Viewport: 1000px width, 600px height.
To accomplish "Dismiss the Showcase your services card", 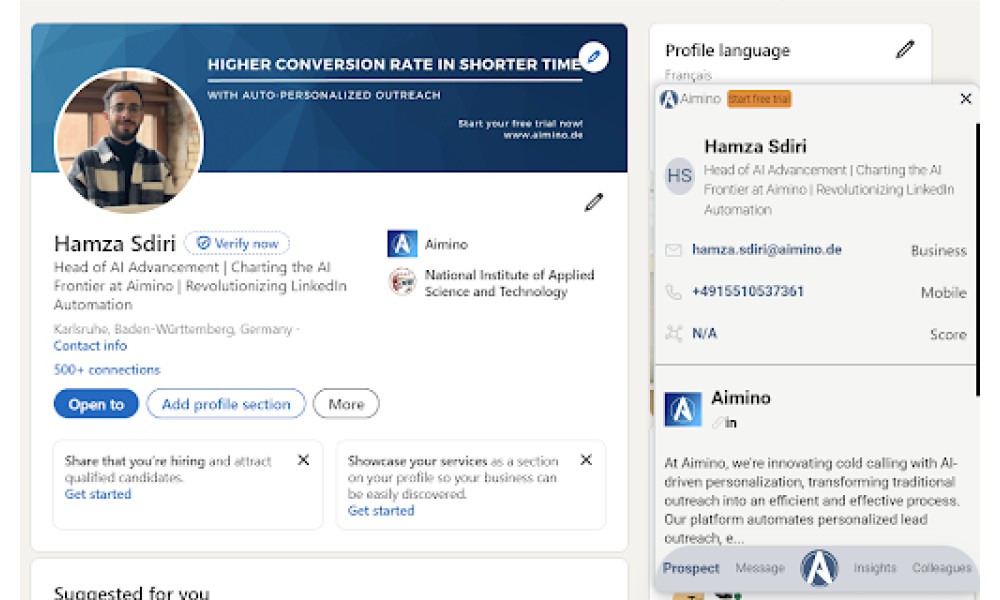I will [586, 460].
